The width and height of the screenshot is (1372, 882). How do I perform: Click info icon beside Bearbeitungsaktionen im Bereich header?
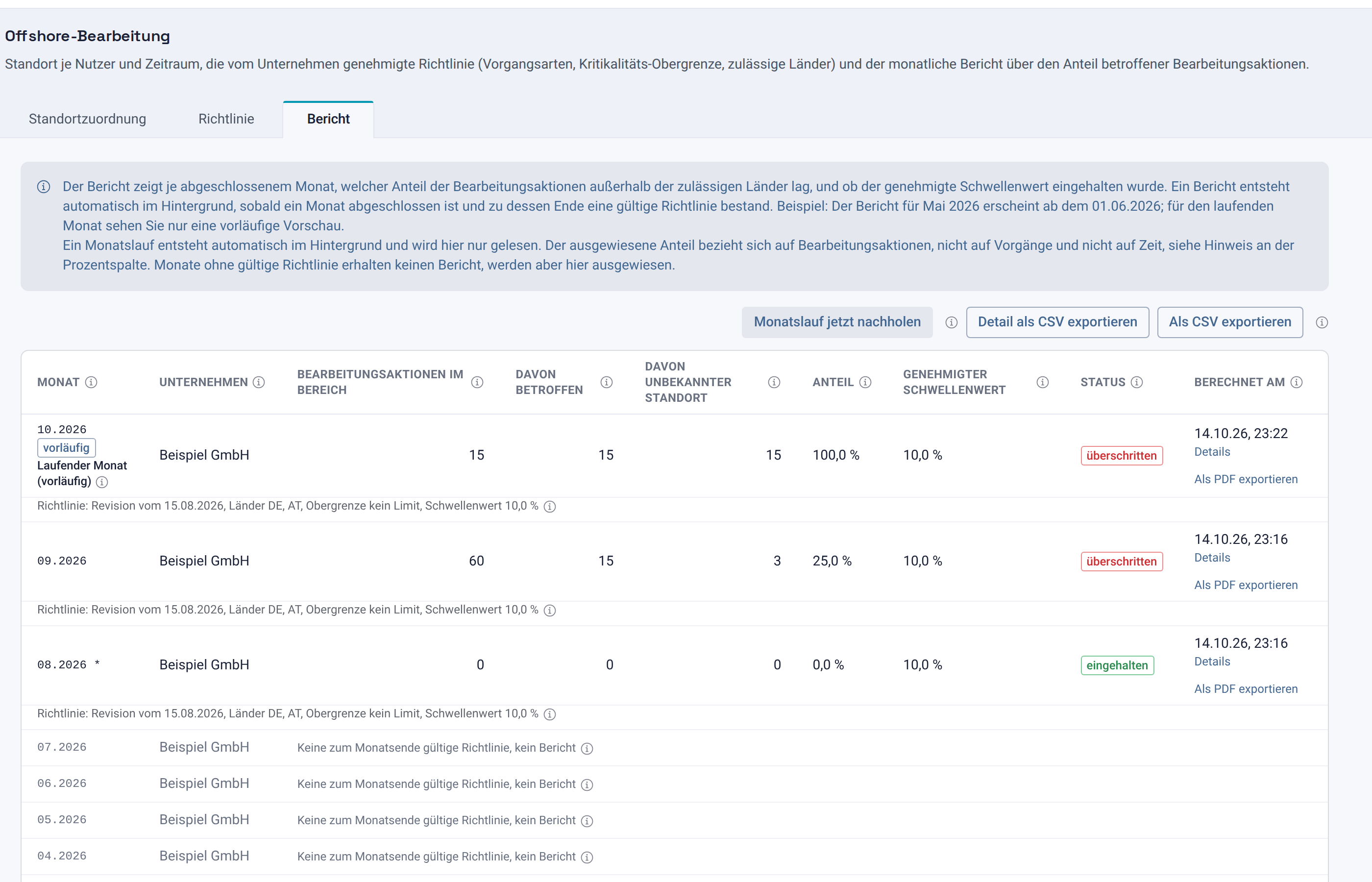477,382
